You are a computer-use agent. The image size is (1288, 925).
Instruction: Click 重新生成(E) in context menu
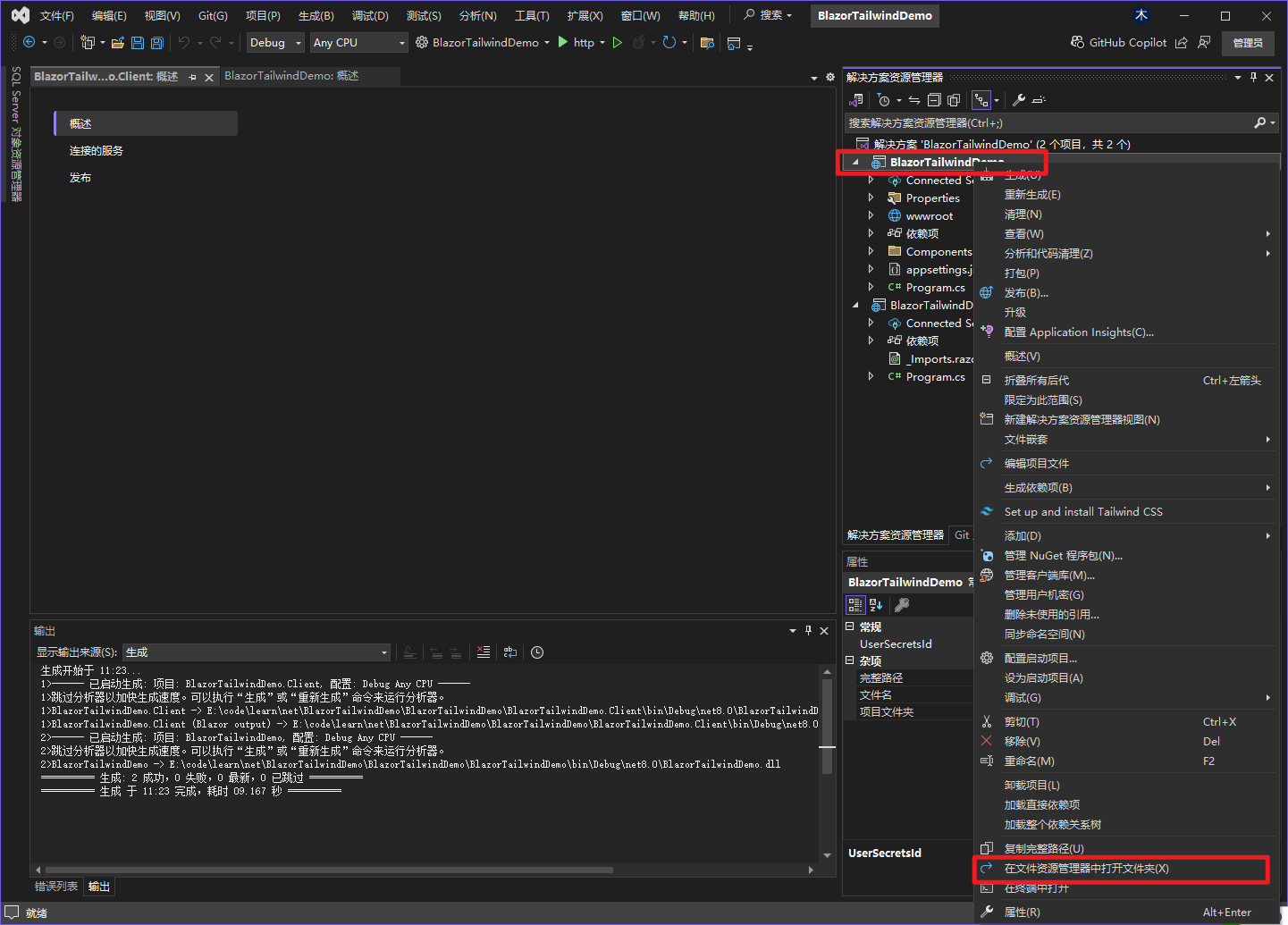(1126, 195)
